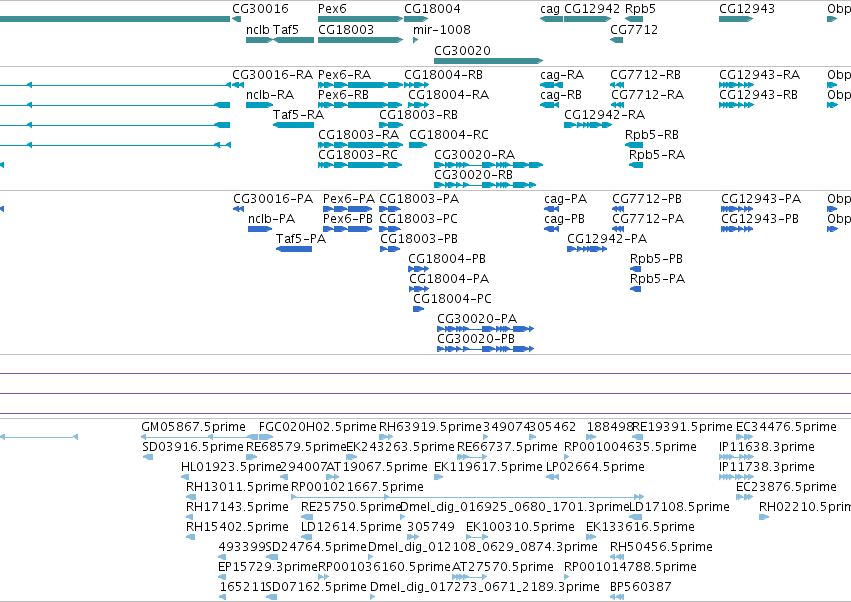Select the CG30016 gene label
This screenshot has height=602, width=851.
(260, 9)
